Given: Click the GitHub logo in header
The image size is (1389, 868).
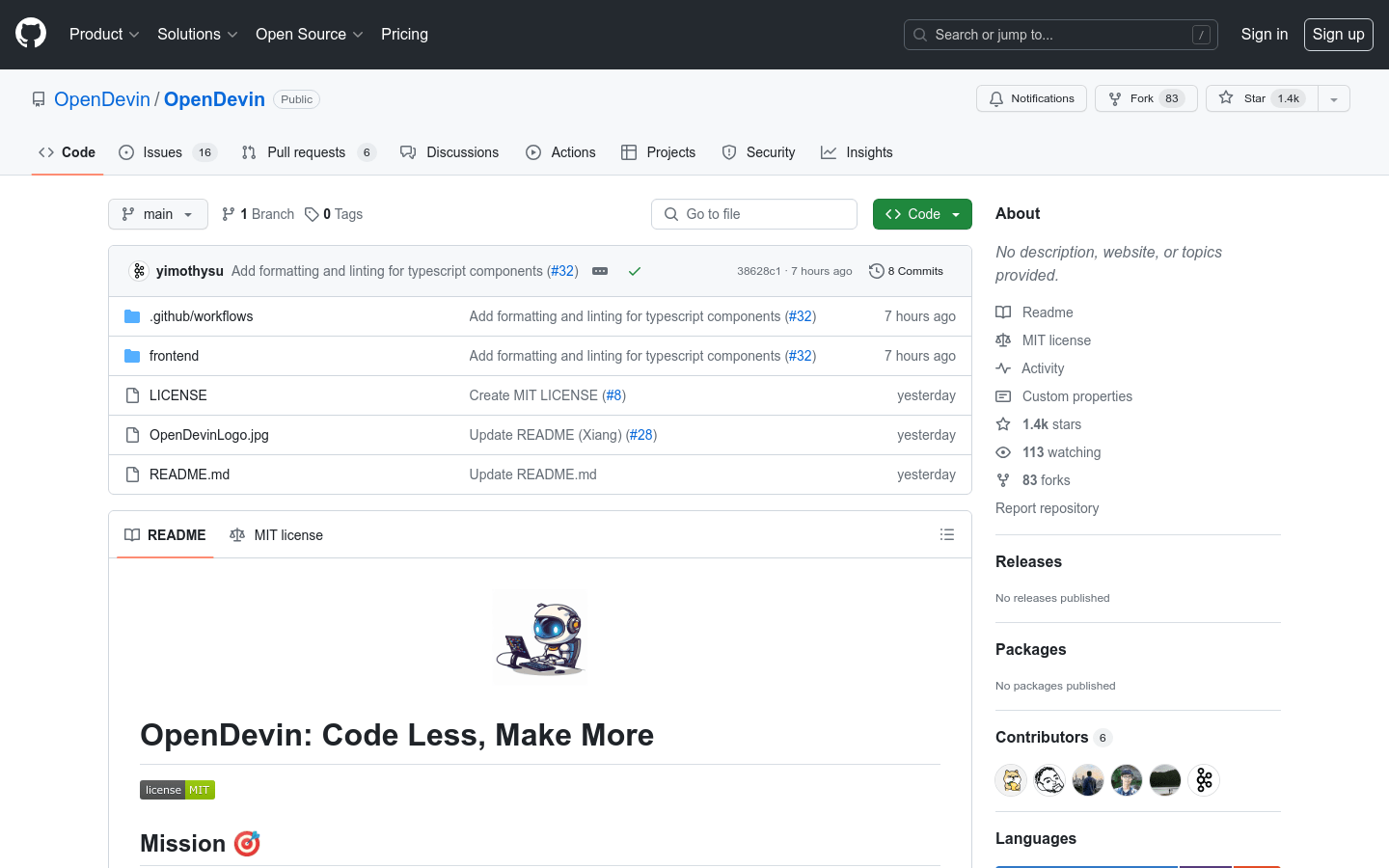Looking at the screenshot, I should 31,34.
